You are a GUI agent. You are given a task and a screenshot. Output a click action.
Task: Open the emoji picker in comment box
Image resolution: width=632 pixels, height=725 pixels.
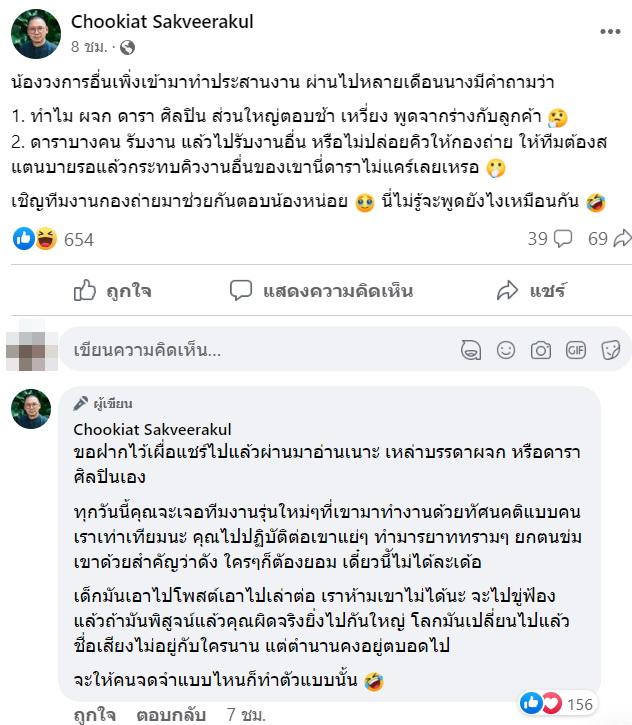pos(506,351)
